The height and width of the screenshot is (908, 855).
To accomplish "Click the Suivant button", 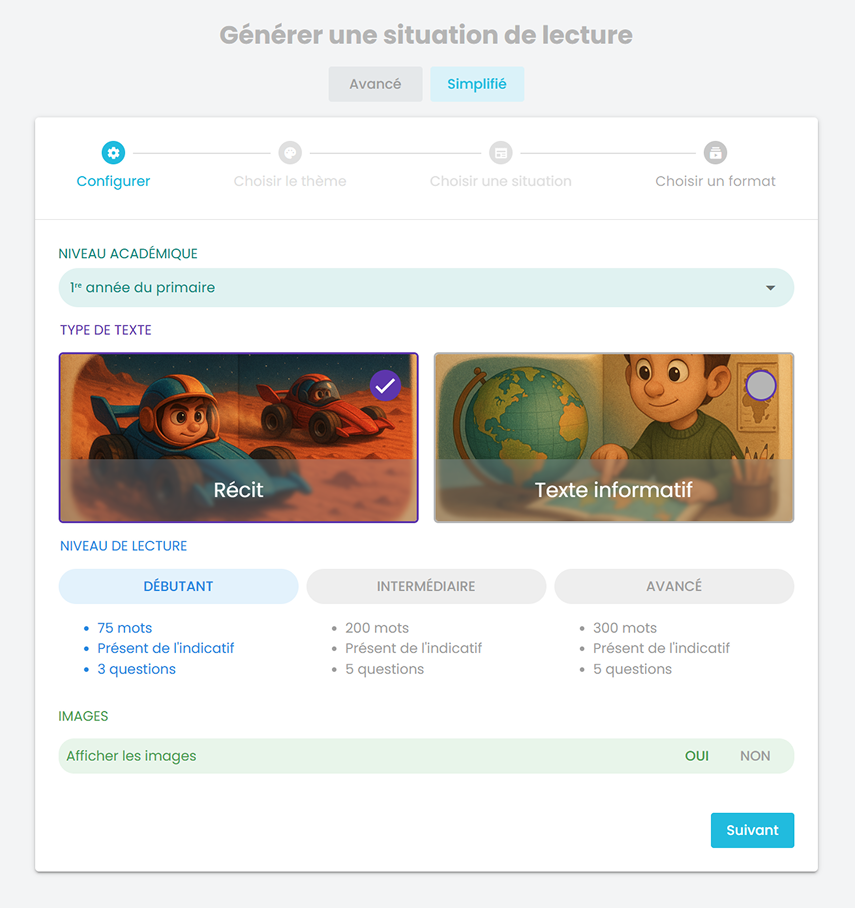I will click(x=752, y=830).
